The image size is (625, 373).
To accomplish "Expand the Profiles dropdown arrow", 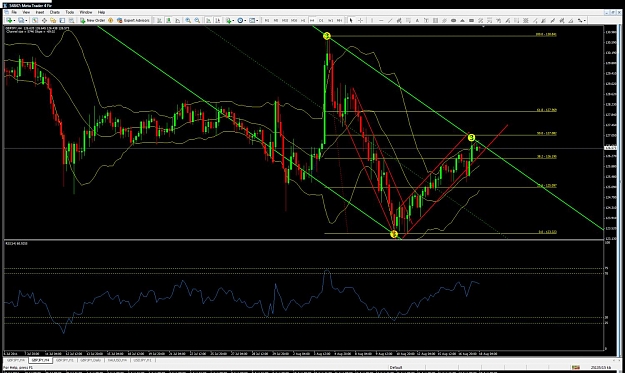I will tap(26, 20).
